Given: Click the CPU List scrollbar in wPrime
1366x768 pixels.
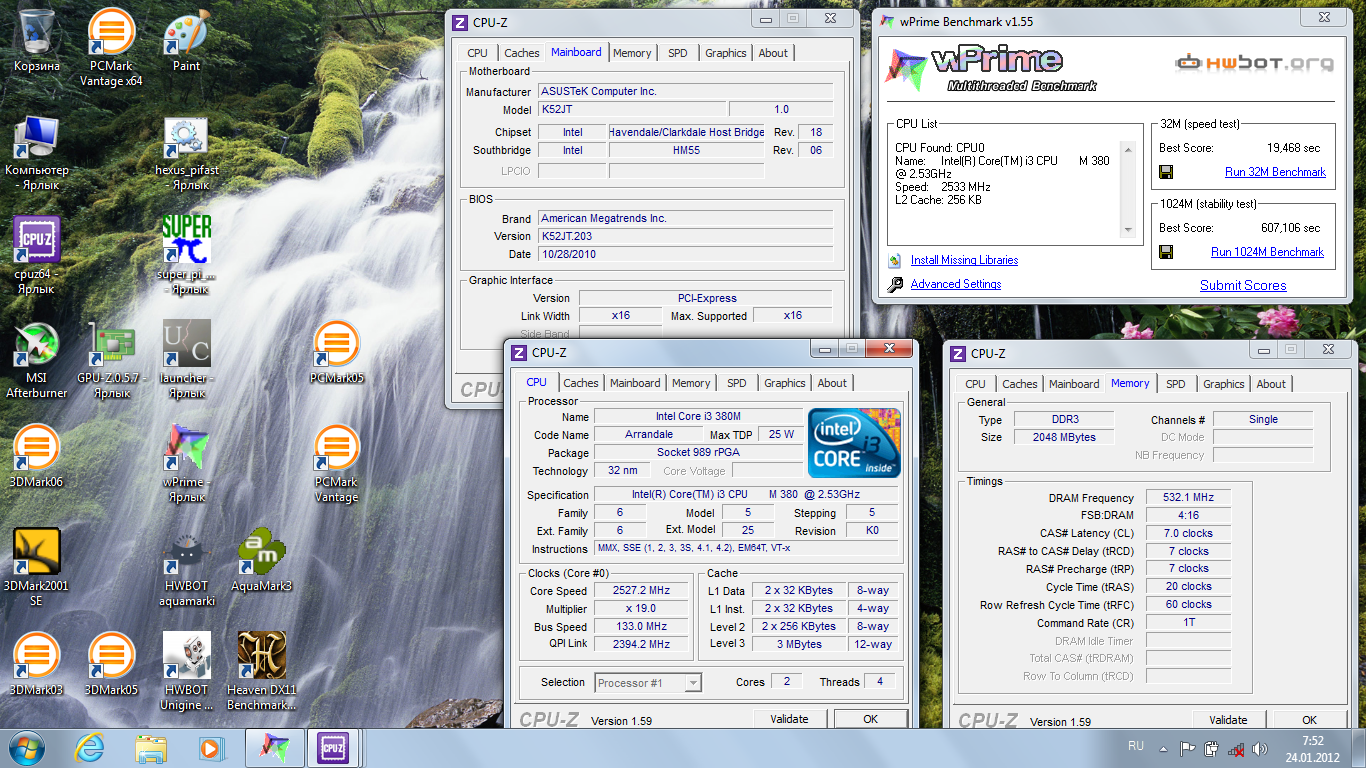Looking at the screenshot, I should (1128, 189).
